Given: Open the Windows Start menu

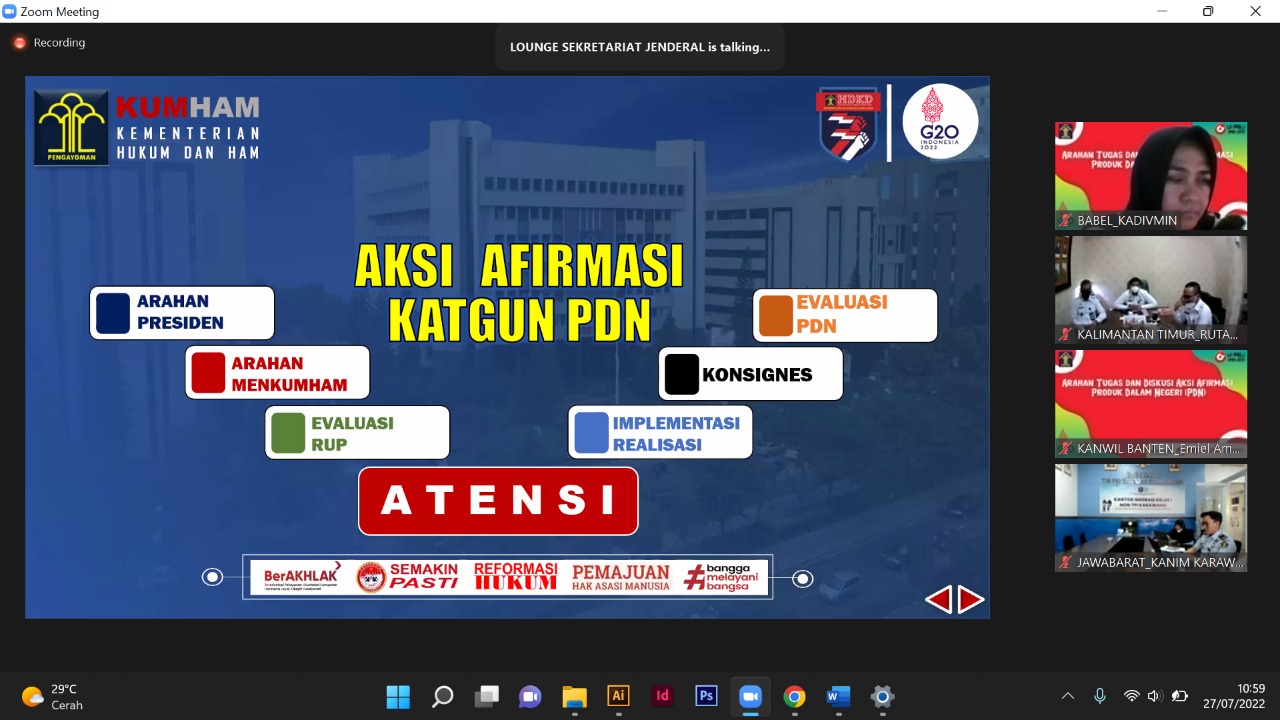Looking at the screenshot, I should tap(398, 696).
